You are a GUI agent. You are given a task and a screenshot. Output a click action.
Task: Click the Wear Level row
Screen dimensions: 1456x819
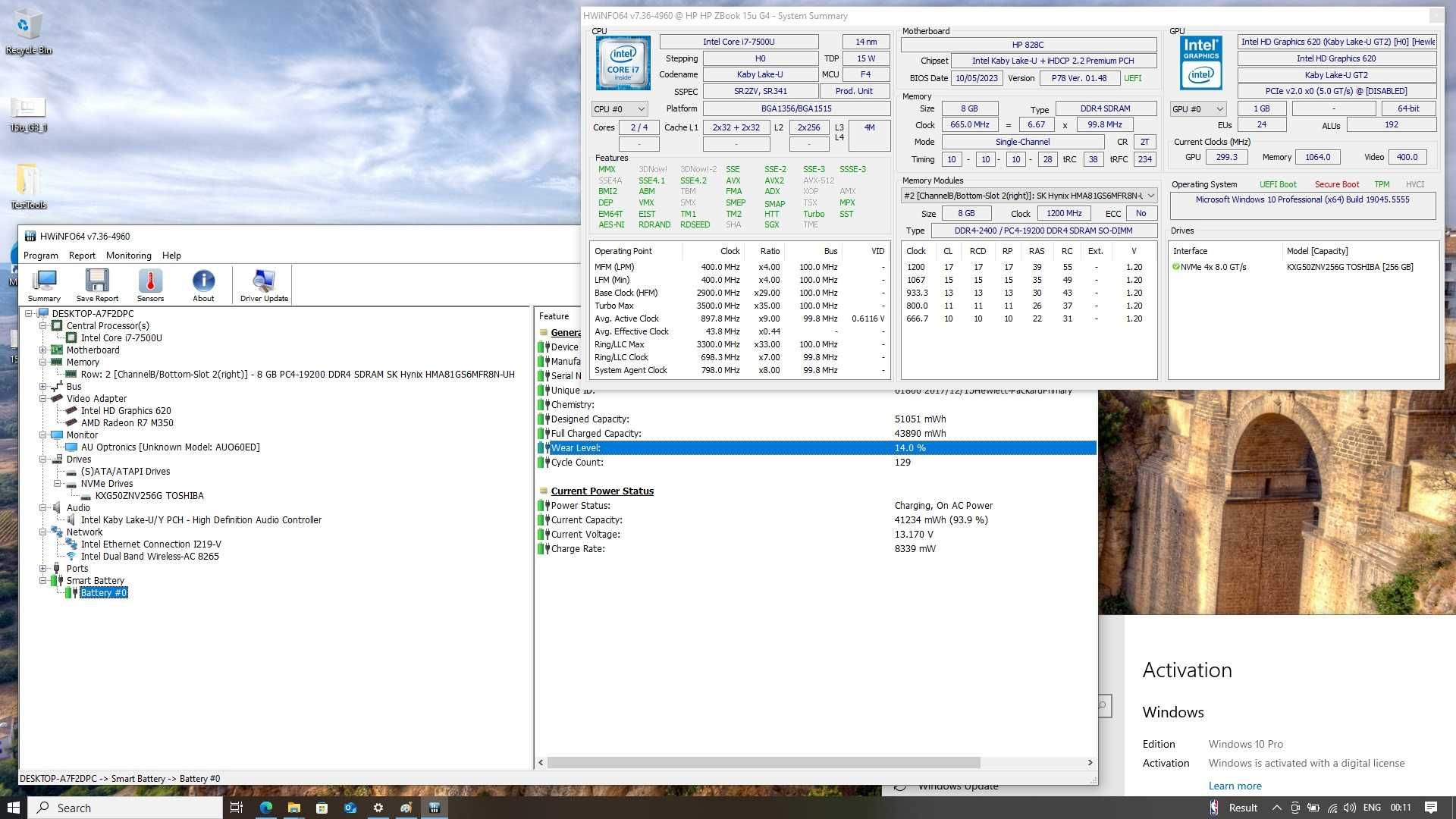click(x=817, y=447)
